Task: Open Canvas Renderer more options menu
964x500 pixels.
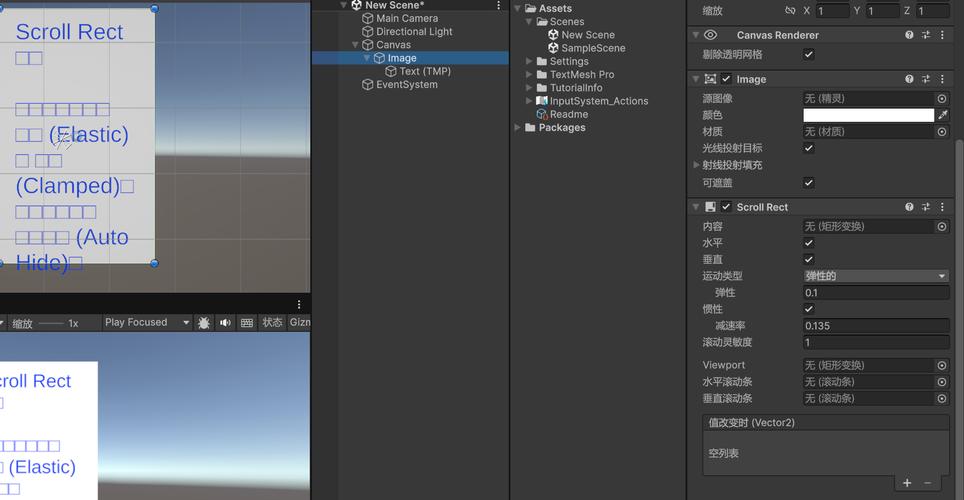Action: (x=942, y=35)
